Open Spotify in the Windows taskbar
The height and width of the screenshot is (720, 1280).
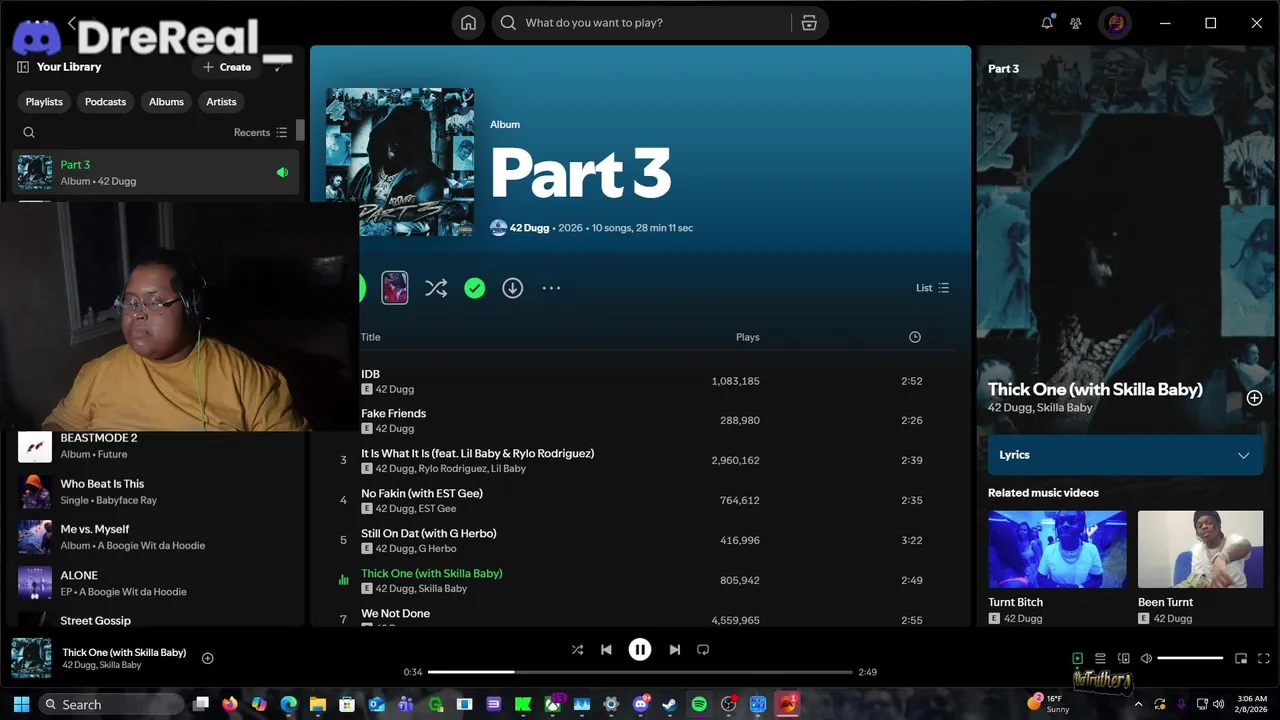point(699,704)
